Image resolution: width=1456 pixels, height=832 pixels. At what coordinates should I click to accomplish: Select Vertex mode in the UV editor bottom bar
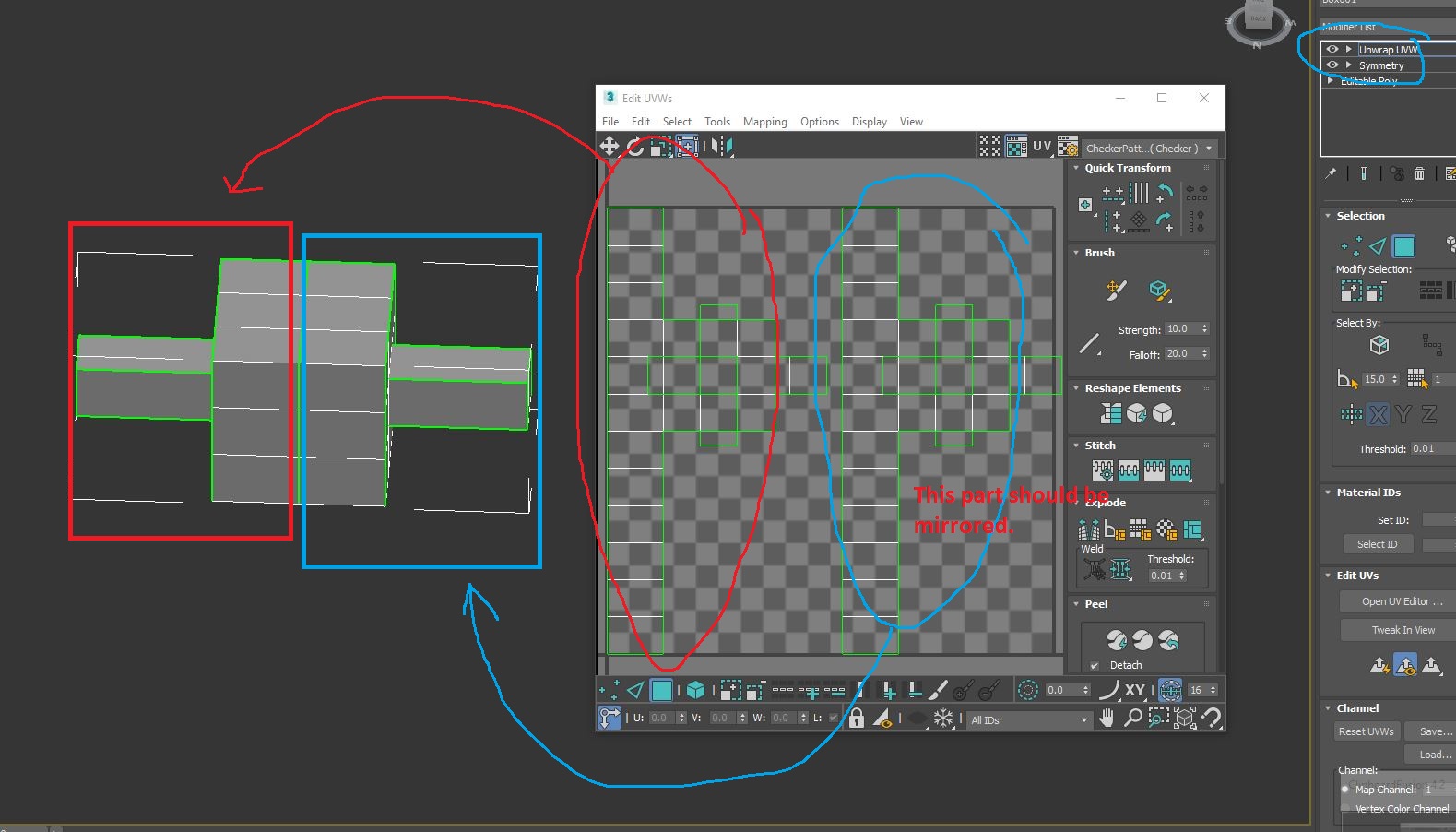coord(610,690)
